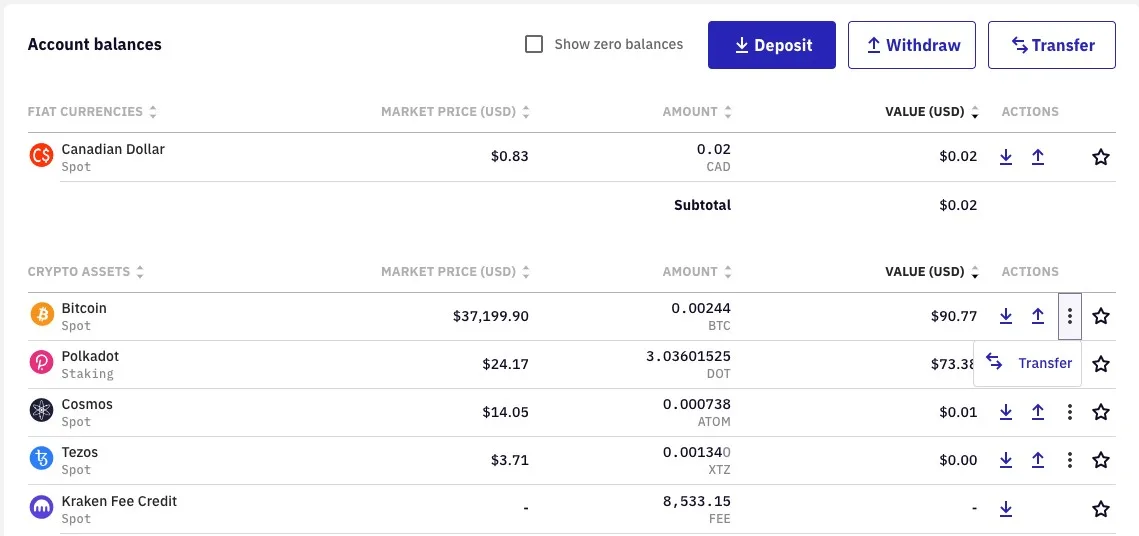Click the deposit icon for Tezos
This screenshot has height=536, width=1139.
click(1006, 460)
